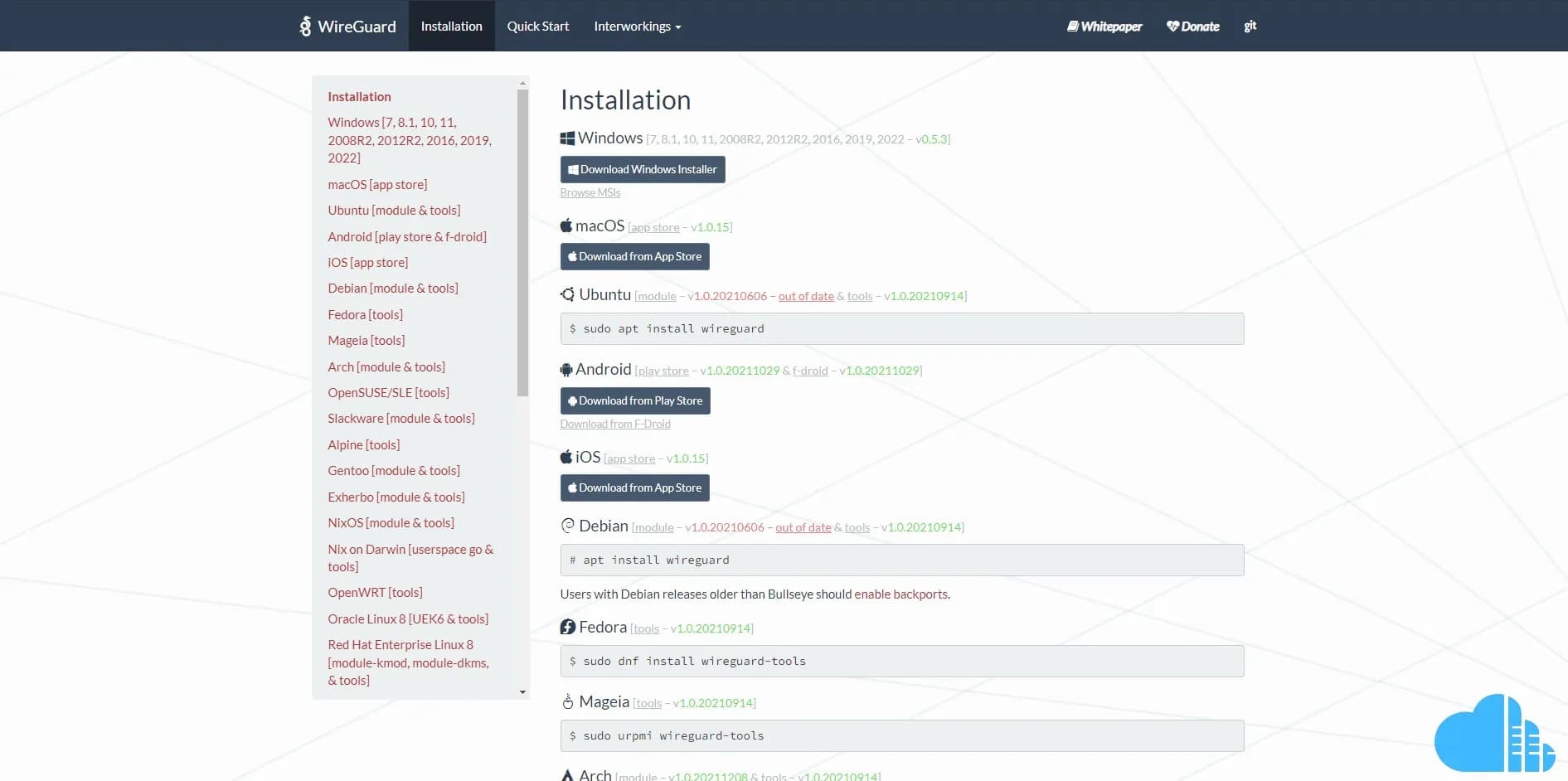The image size is (1568, 781).
Task: Click the Mageia logo icon
Action: coord(567,701)
